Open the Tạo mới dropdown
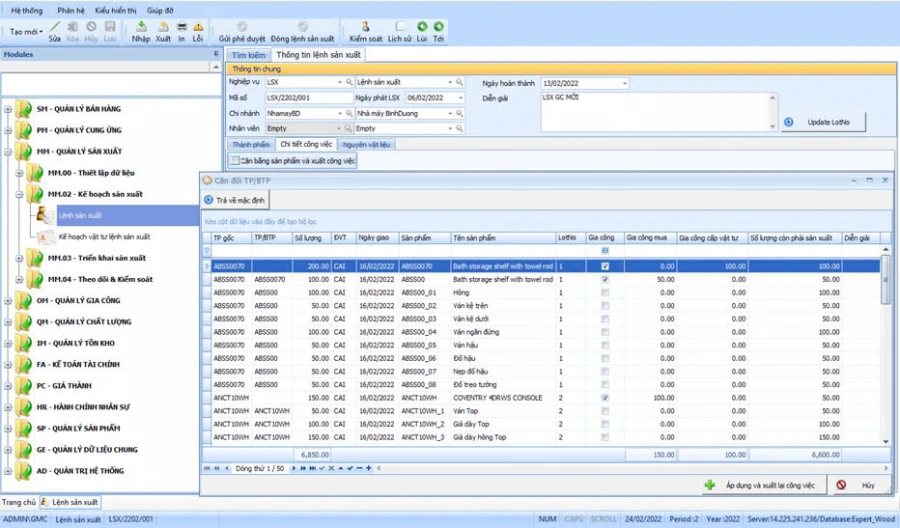Viewport: 900px width, 528px height. point(26,32)
